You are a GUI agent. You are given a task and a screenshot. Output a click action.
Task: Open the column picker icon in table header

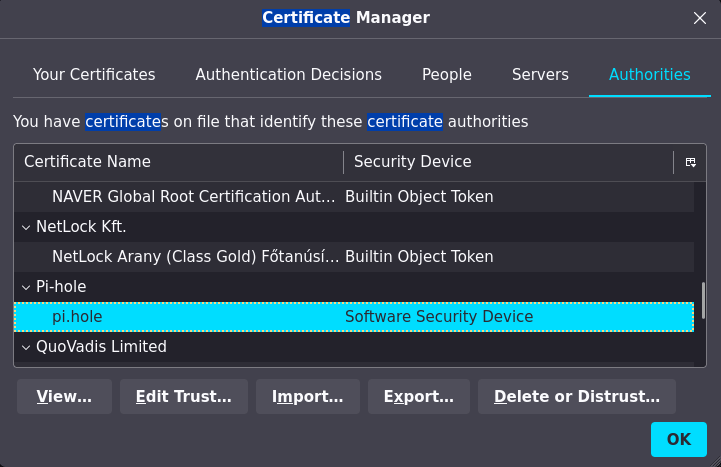tap(690, 162)
